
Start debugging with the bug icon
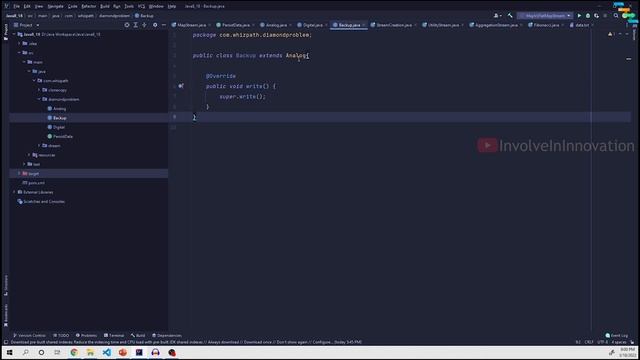pyautogui.click(x=588, y=16)
